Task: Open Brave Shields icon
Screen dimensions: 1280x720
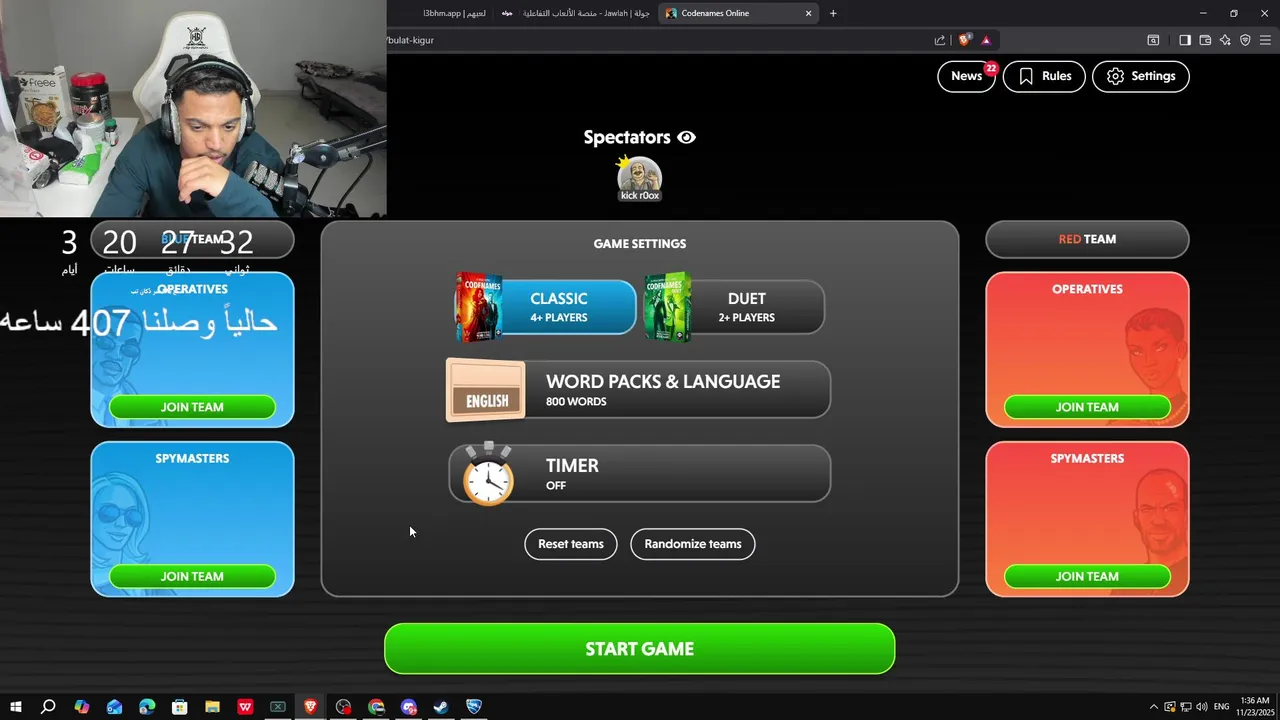Action: (x=964, y=40)
